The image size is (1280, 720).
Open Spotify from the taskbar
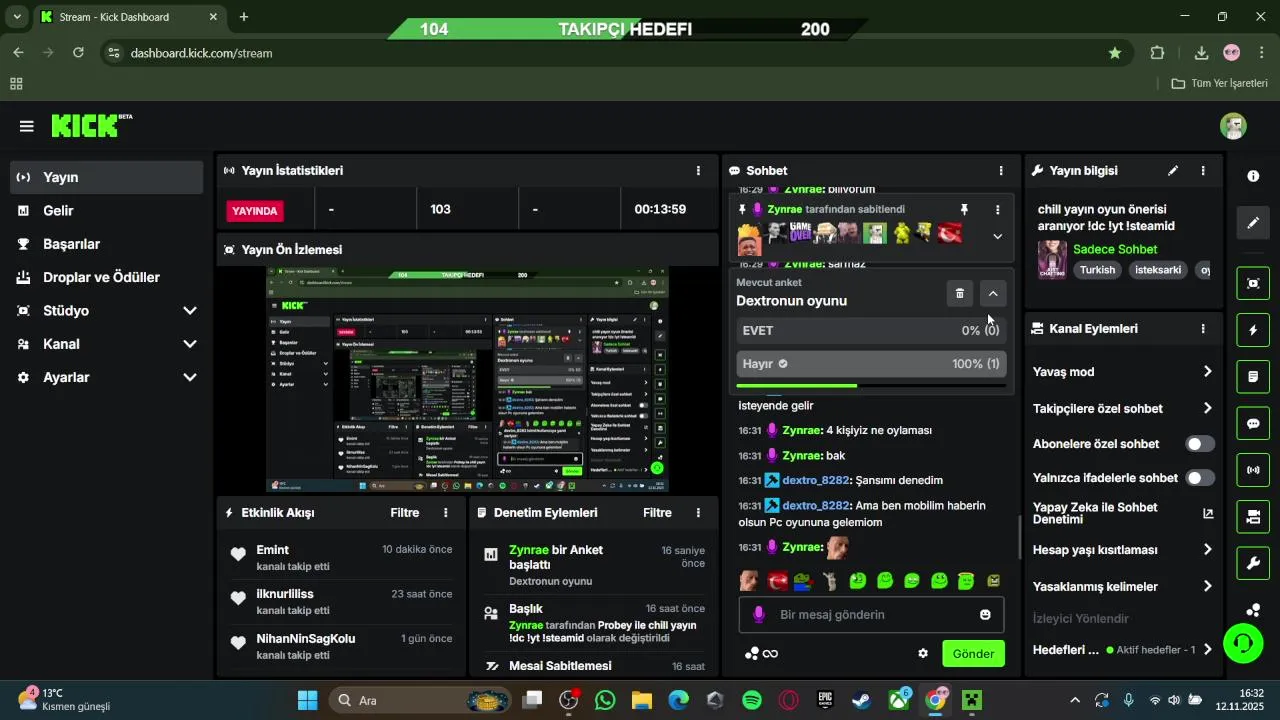(x=752, y=700)
